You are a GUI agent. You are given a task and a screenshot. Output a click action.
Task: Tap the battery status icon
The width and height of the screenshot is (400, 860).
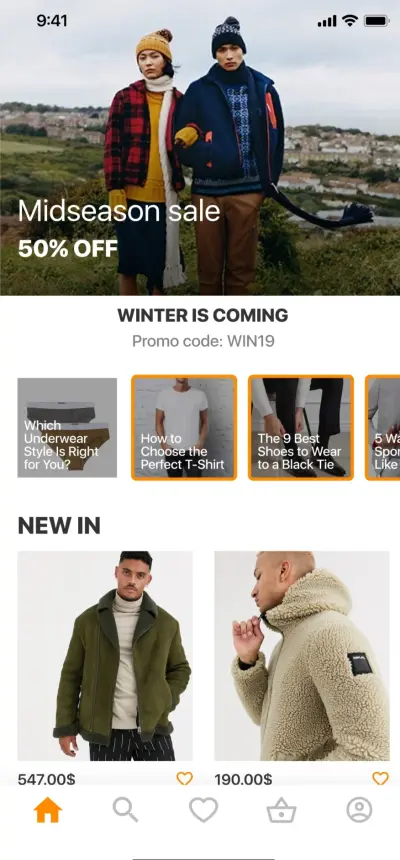[x=376, y=21]
